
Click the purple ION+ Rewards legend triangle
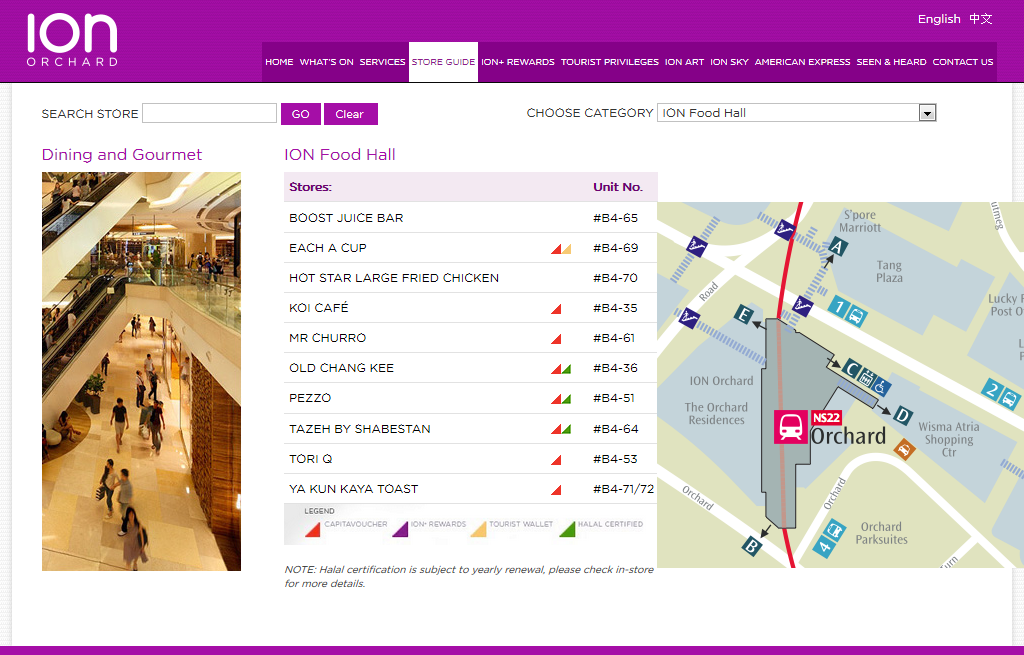400,528
